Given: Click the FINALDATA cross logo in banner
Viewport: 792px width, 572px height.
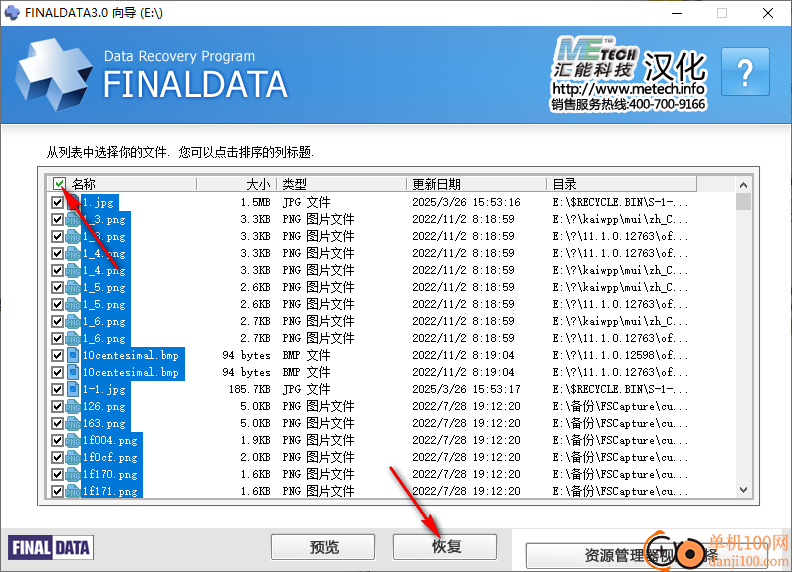Looking at the screenshot, I should (54, 74).
